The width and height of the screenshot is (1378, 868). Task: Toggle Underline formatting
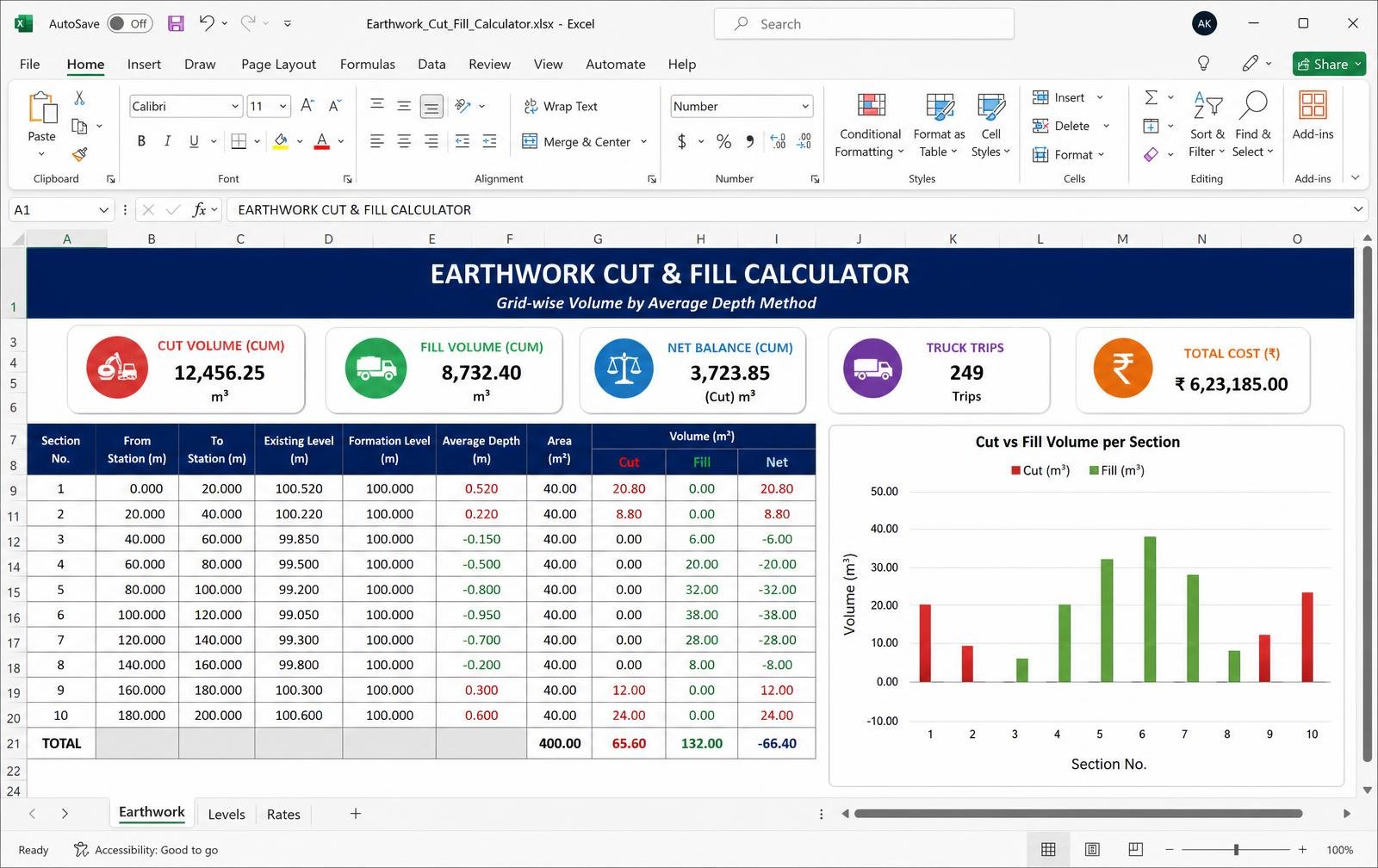[x=194, y=141]
